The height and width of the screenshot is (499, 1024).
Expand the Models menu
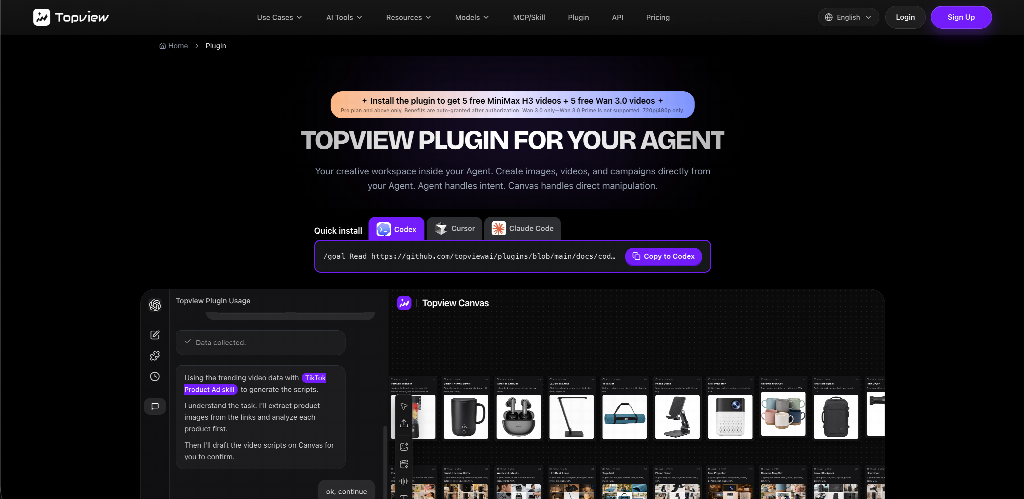472,18
